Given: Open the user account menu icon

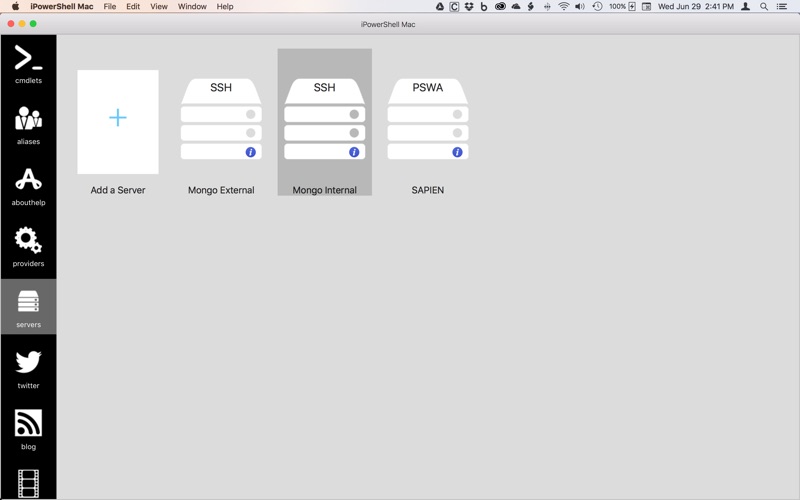Looking at the screenshot, I should (x=745, y=7).
